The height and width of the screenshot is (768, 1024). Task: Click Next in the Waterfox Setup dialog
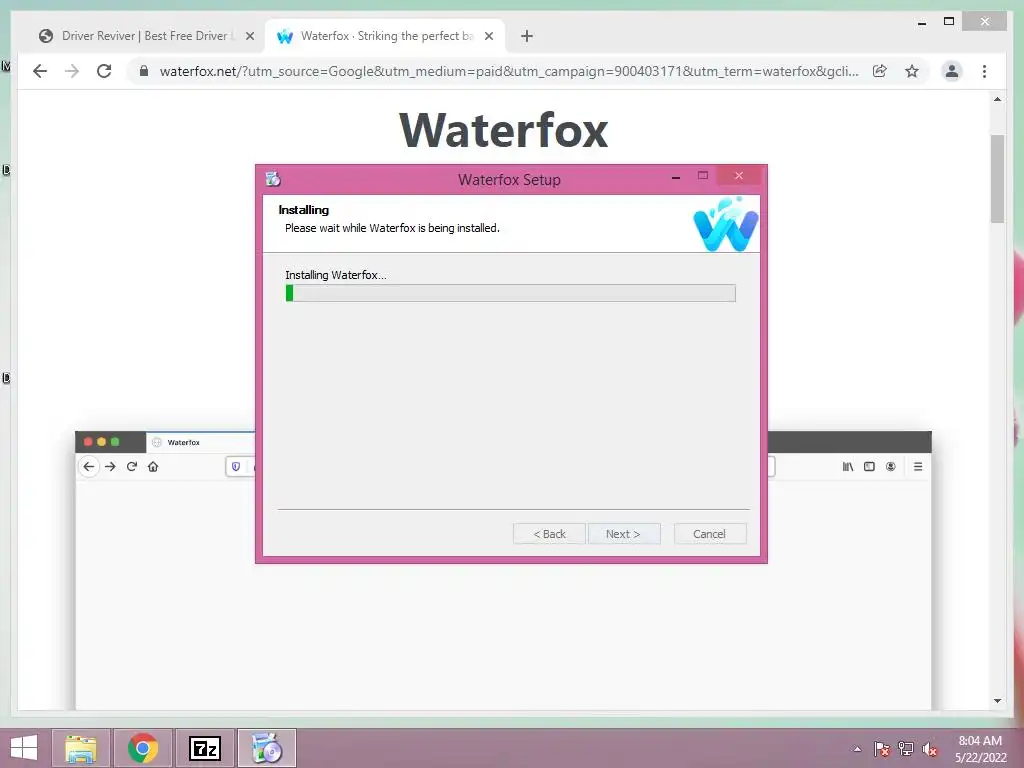point(624,534)
